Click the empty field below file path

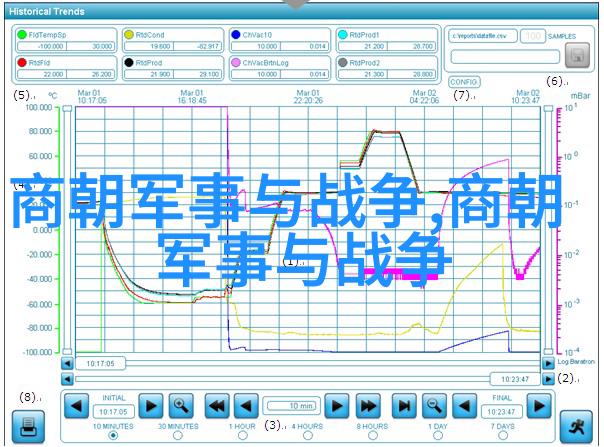point(505,57)
